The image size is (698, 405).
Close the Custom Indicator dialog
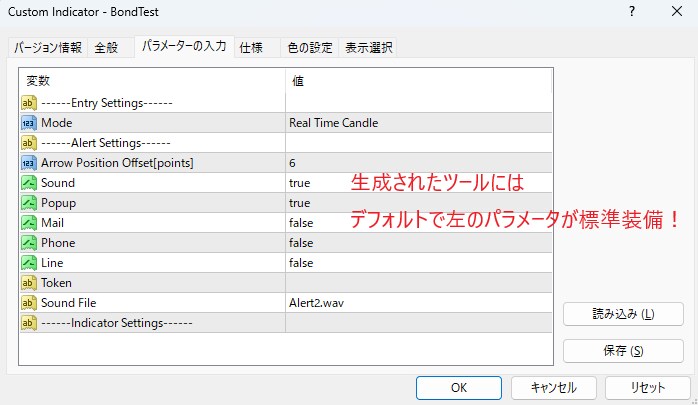click(x=677, y=12)
